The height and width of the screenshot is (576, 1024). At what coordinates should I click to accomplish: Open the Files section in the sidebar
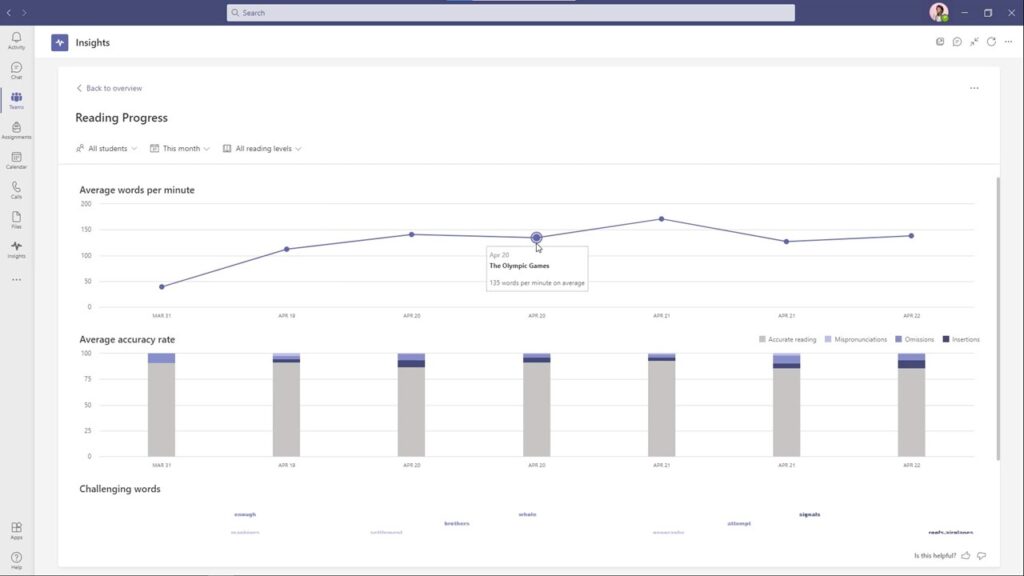[16, 218]
